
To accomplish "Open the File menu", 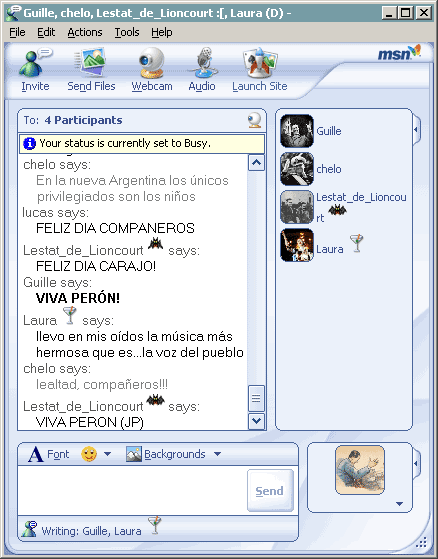I will point(17,32).
